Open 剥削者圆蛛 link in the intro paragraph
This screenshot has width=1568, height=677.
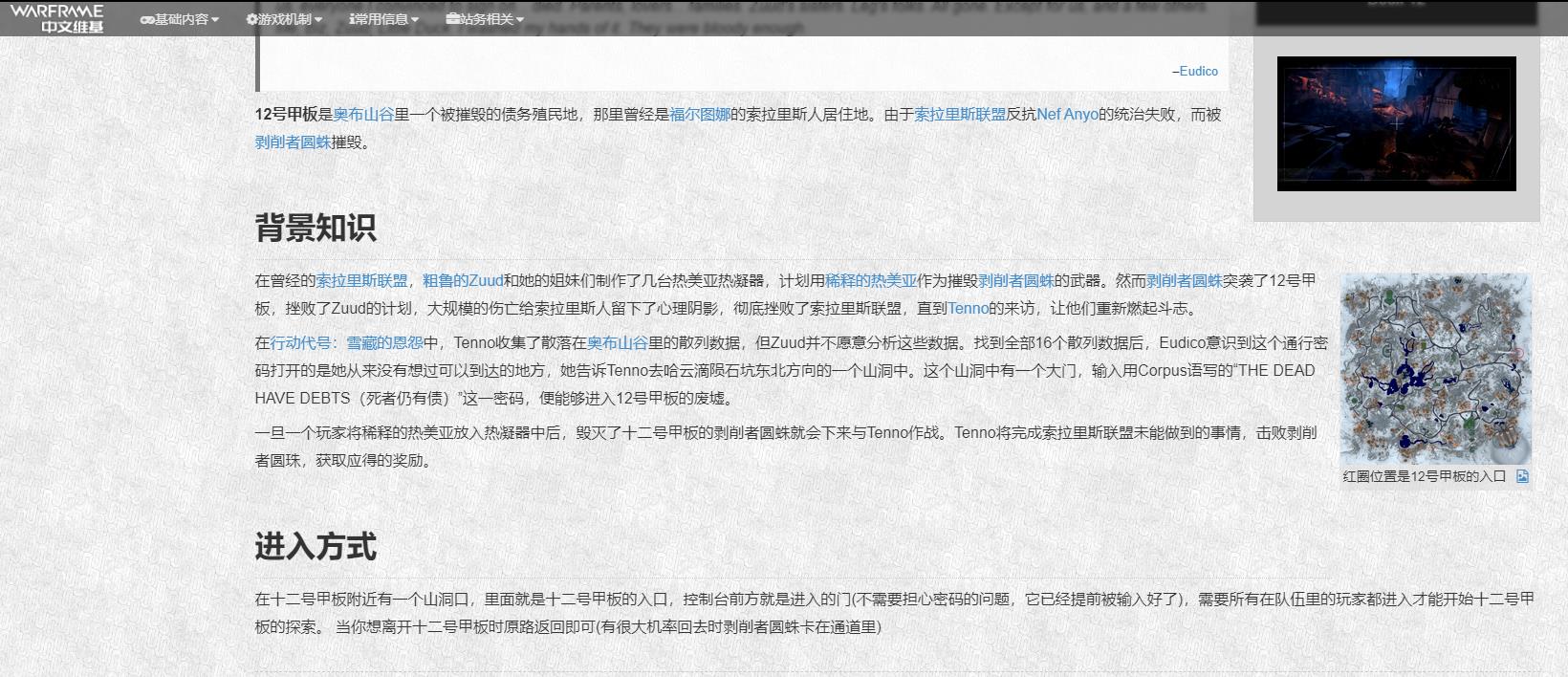(293, 142)
